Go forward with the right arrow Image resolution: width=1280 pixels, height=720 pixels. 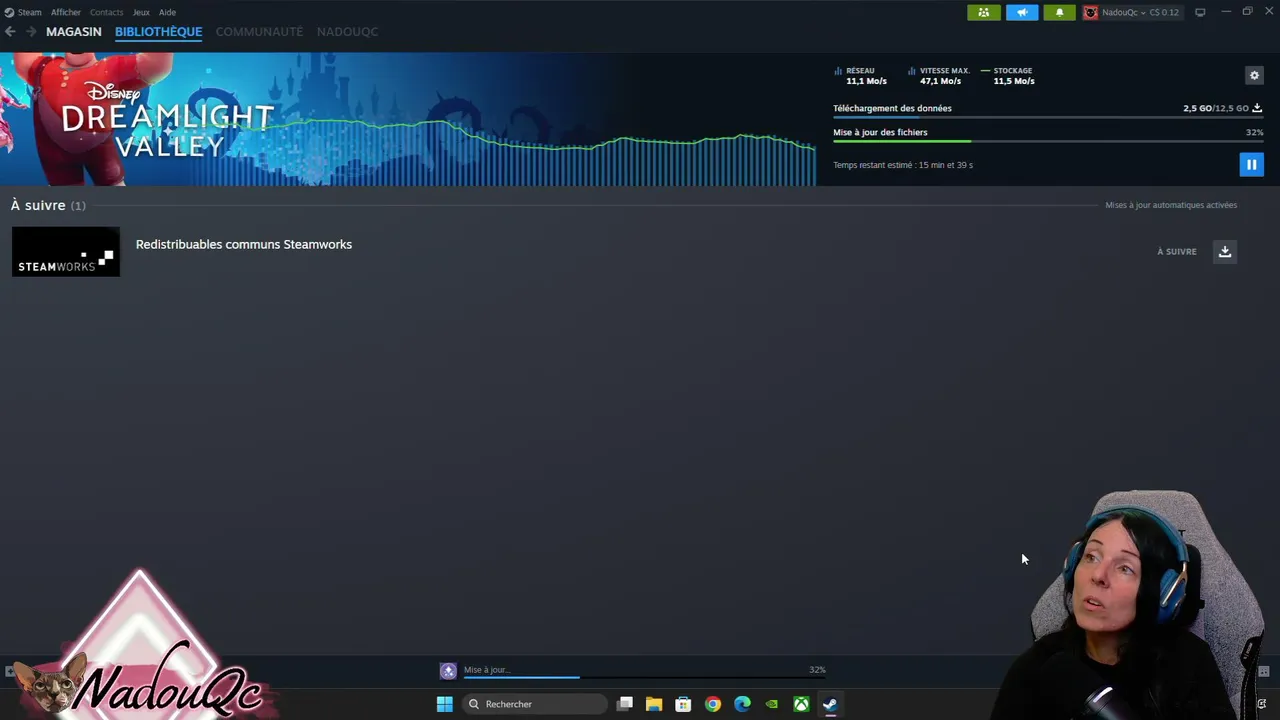click(x=31, y=32)
